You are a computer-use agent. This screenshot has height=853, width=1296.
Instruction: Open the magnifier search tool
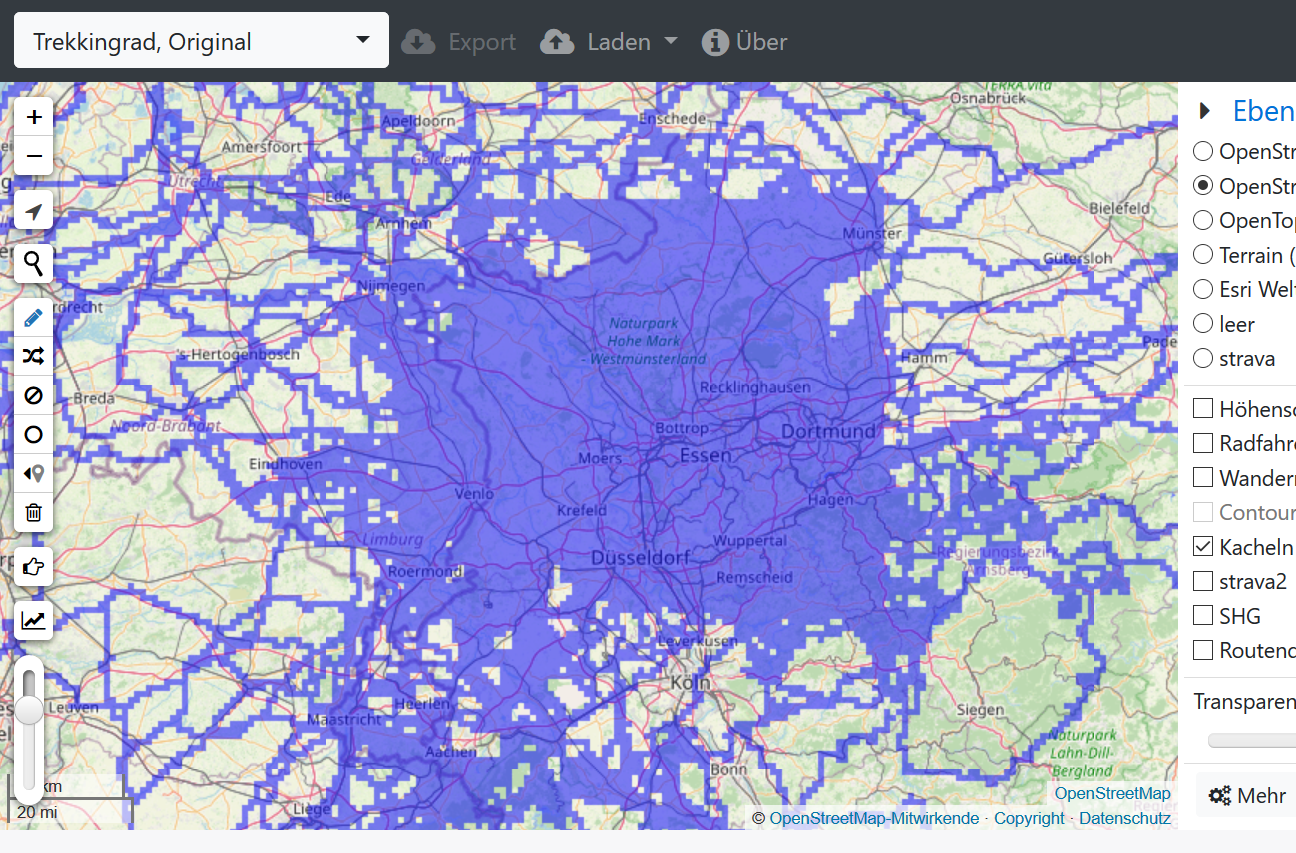coord(34,264)
